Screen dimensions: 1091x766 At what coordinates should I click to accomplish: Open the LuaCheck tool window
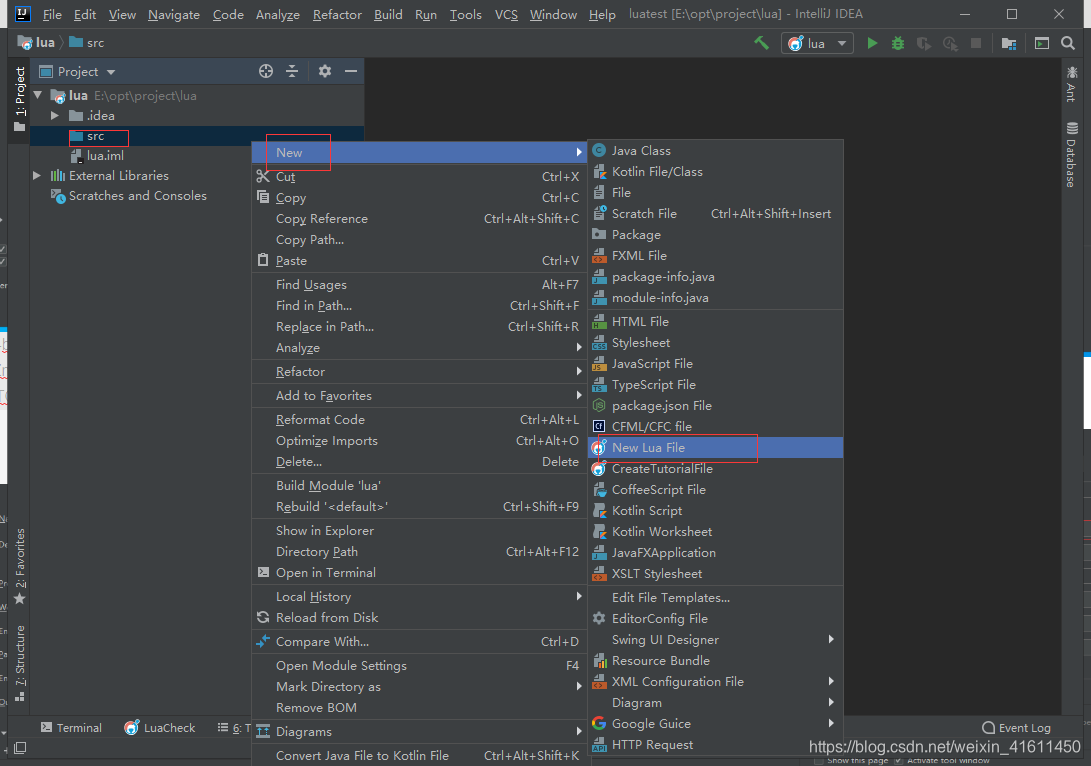[x=160, y=728]
